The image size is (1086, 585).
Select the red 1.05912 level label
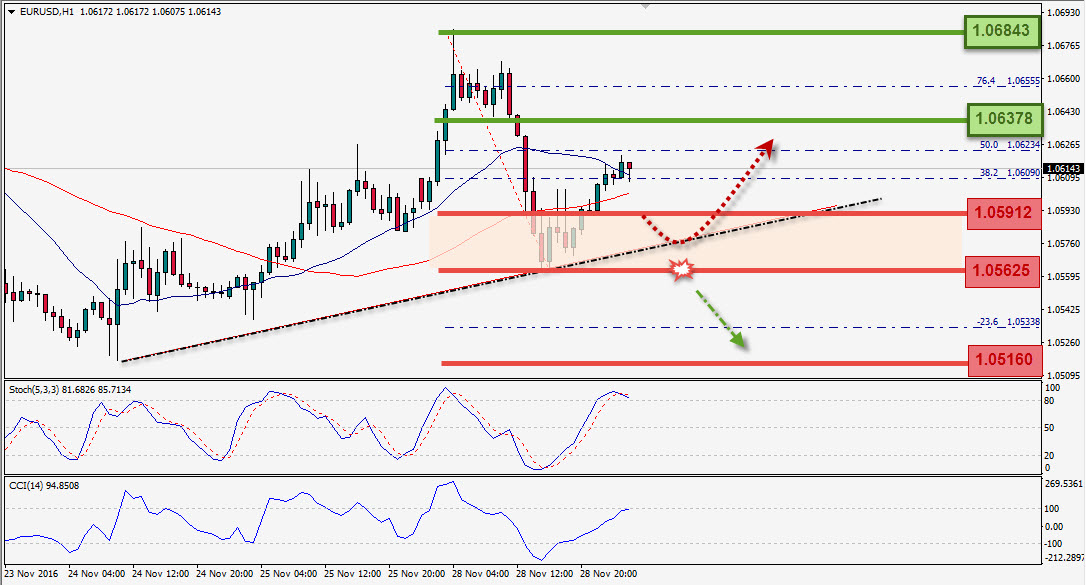(1003, 212)
